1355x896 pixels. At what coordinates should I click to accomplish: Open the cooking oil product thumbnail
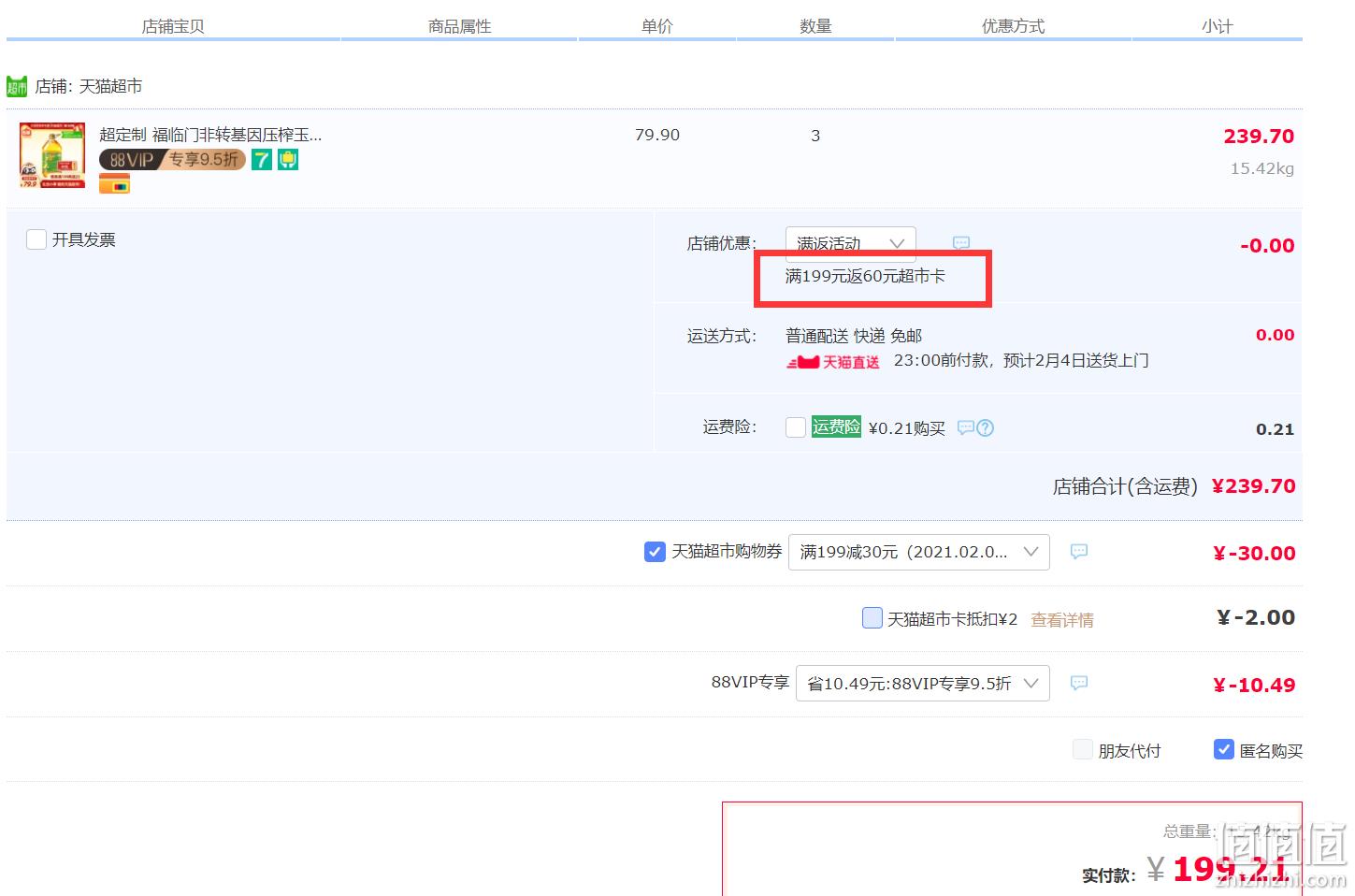pyautogui.click(x=52, y=155)
